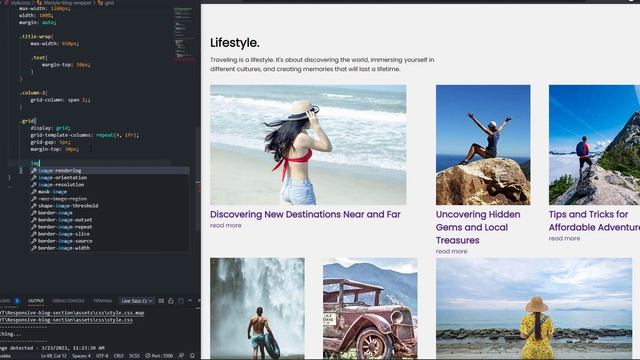This screenshot has width=640, height=360.
Task: Open the Live Sass output channel dropdown
Action: click(137, 301)
